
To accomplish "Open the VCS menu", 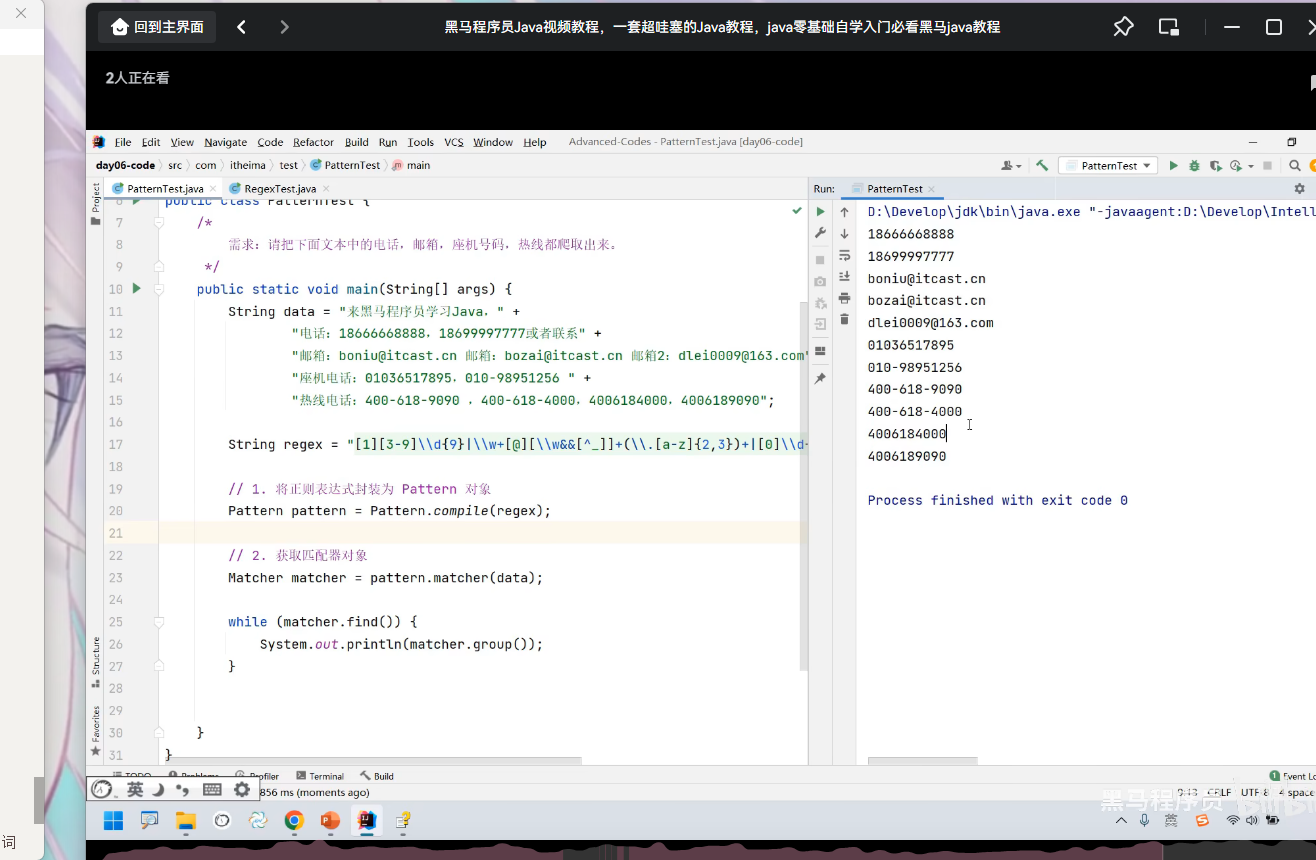I will point(454,142).
